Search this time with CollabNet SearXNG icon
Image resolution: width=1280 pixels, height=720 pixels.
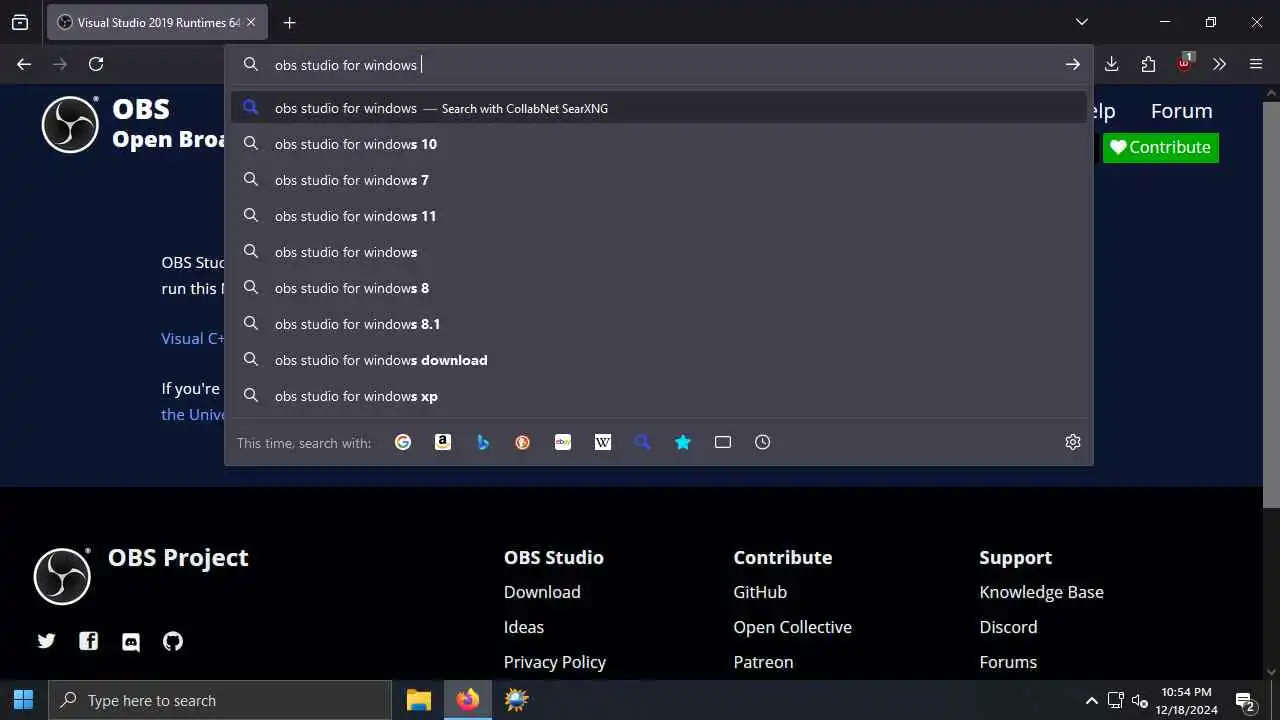[643, 442]
